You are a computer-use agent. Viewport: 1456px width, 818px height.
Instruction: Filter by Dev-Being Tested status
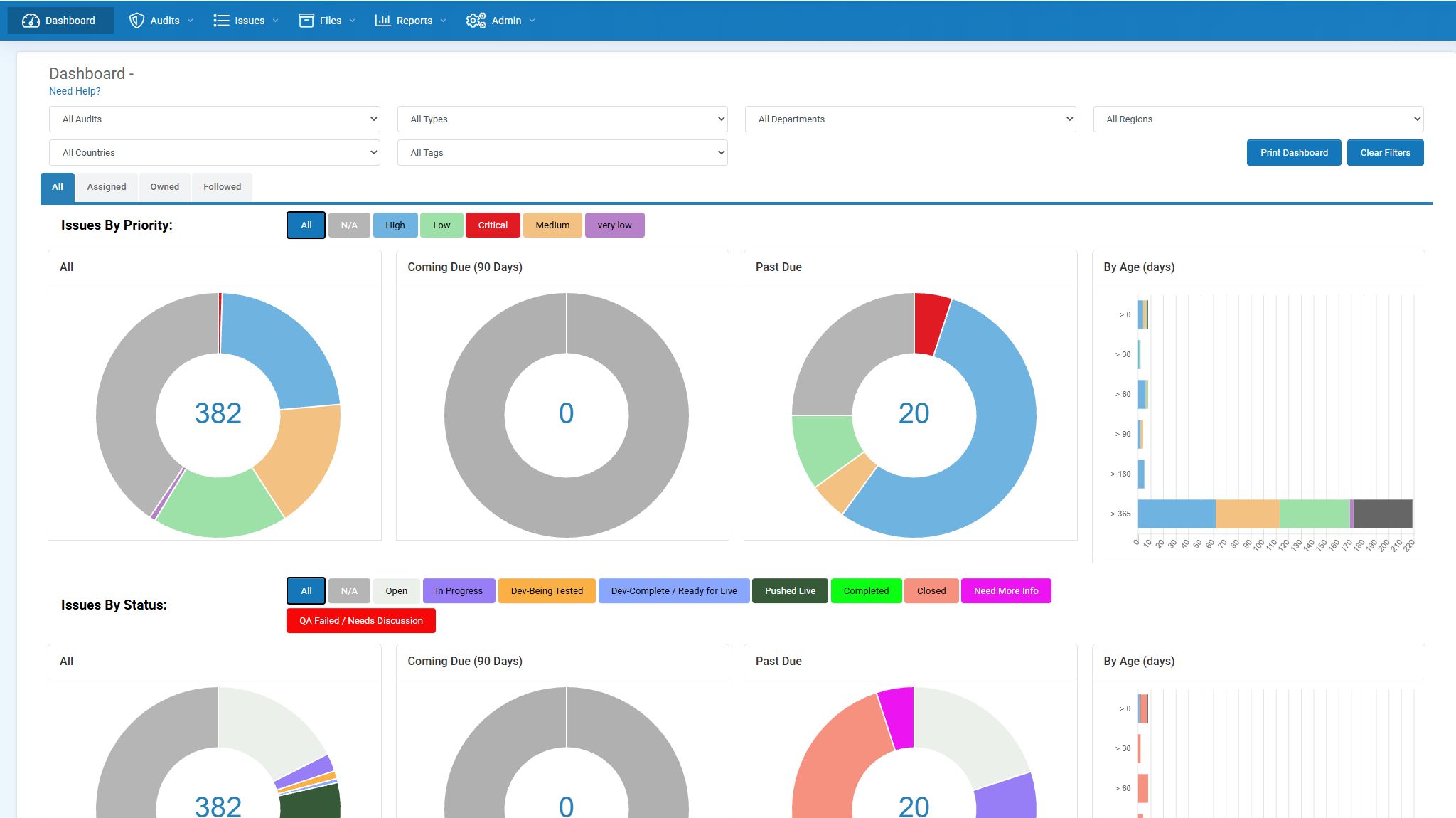(547, 590)
